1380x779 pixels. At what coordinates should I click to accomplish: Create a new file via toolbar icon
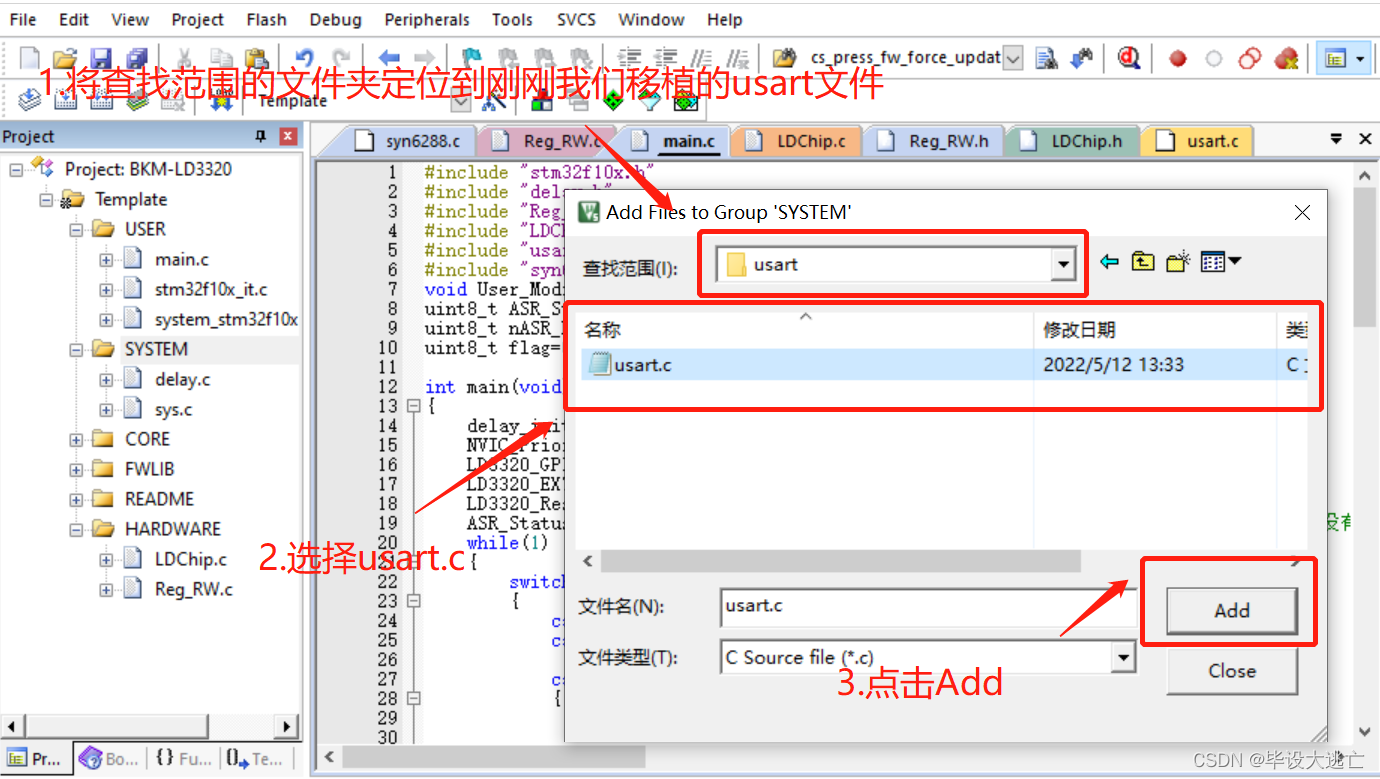(30, 58)
